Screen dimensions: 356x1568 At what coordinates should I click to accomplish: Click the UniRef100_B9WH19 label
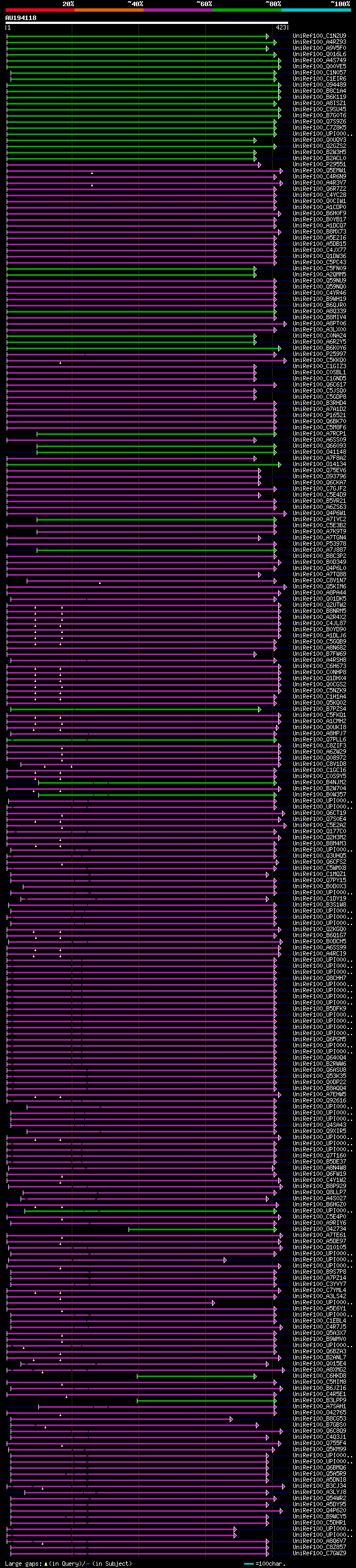pyautogui.click(x=319, y=299)
